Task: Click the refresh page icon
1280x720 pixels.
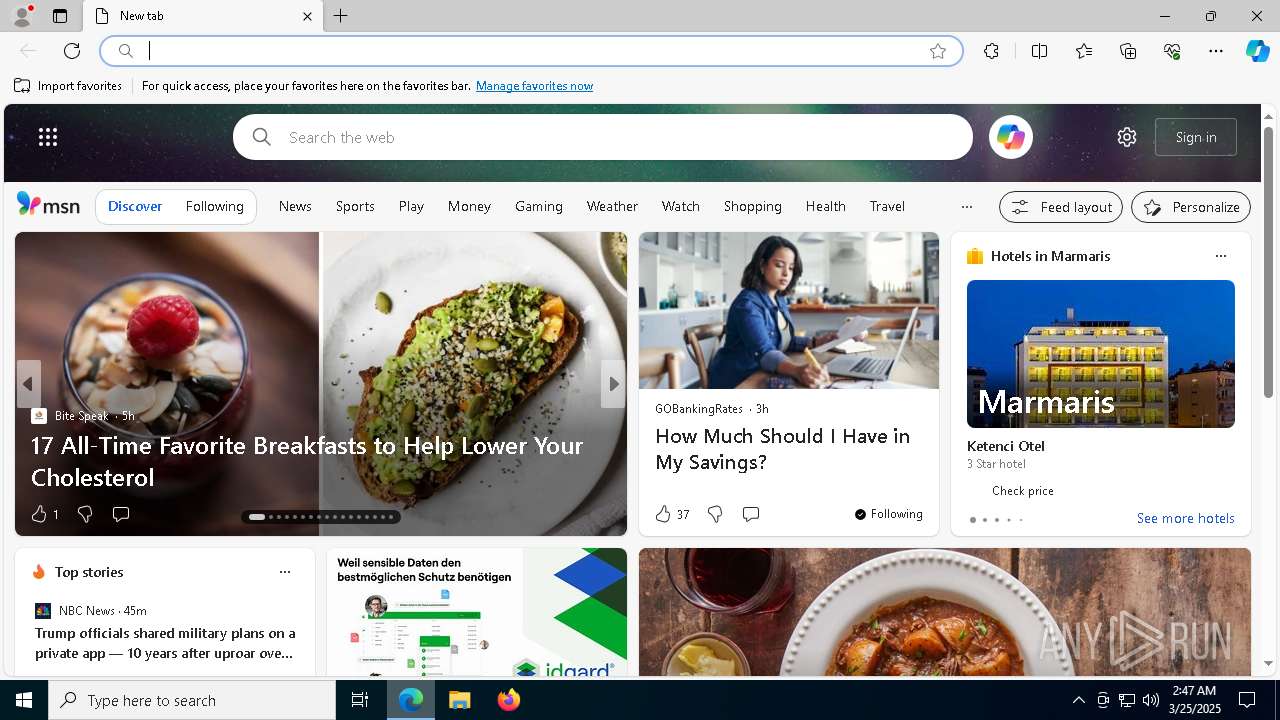Action: tap(72, 51)
